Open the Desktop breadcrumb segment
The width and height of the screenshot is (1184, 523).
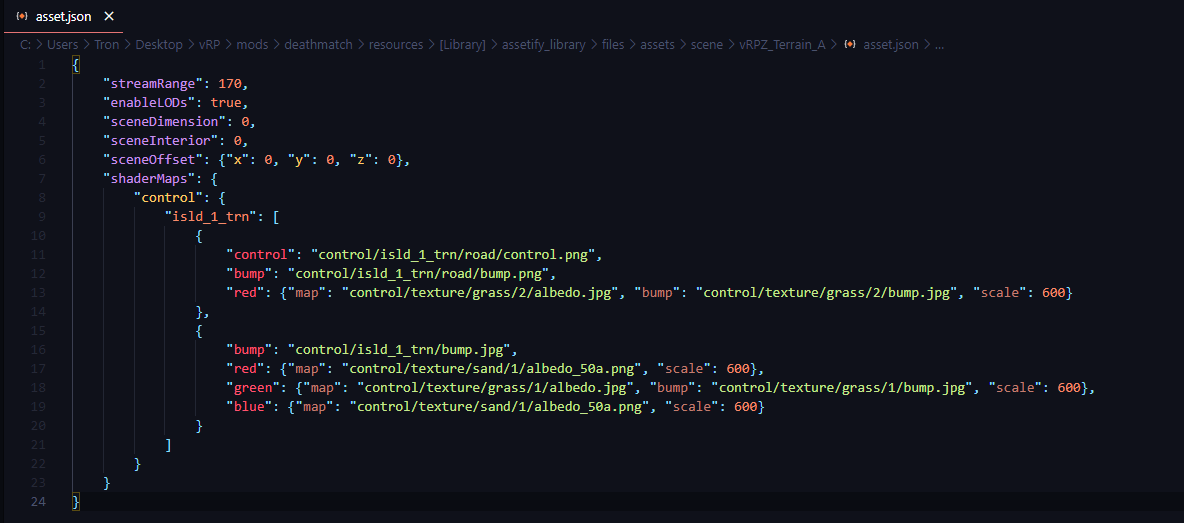click(159, 45)
